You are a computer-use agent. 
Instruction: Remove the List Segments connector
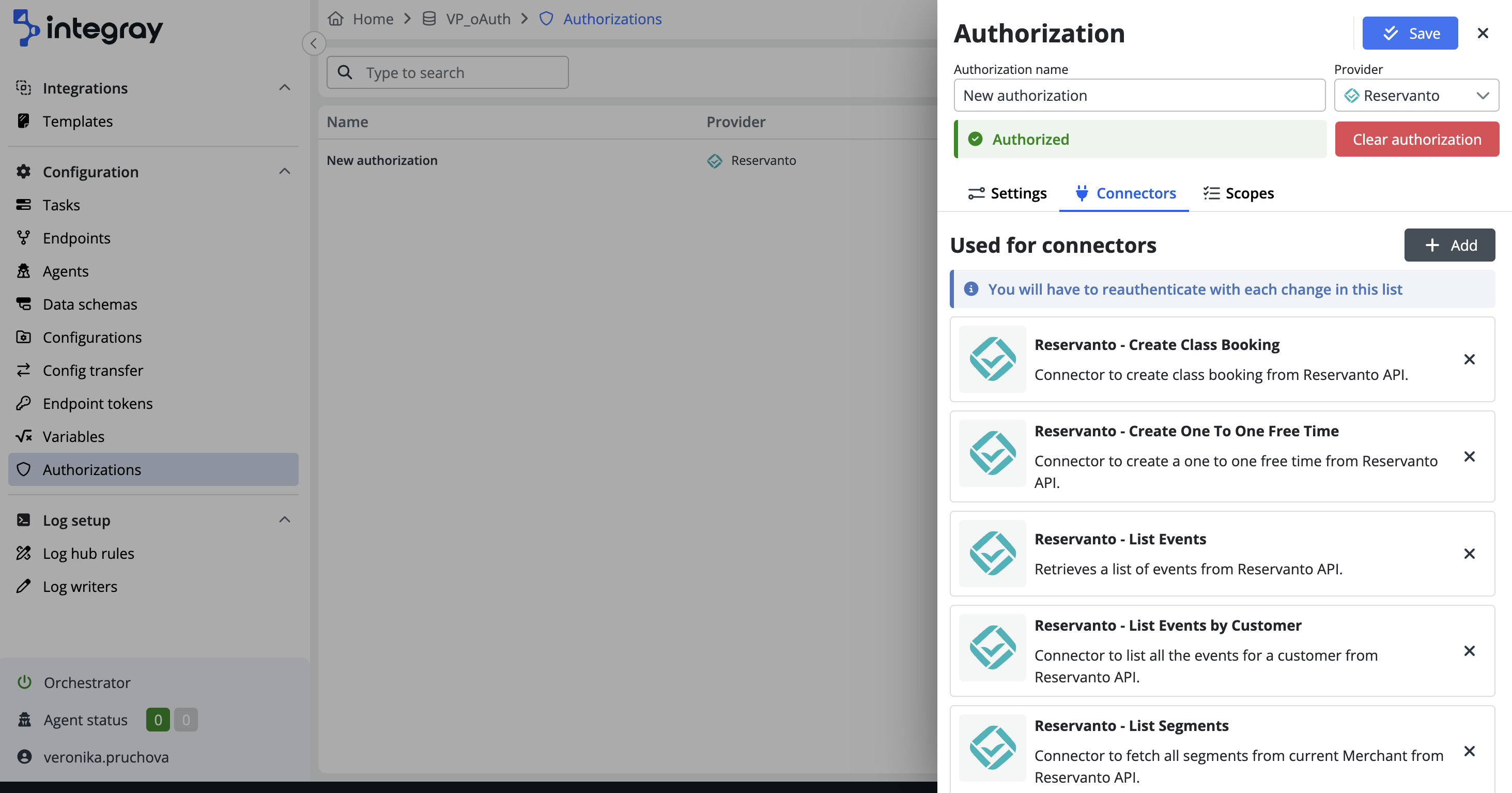tap(1469, 751)
